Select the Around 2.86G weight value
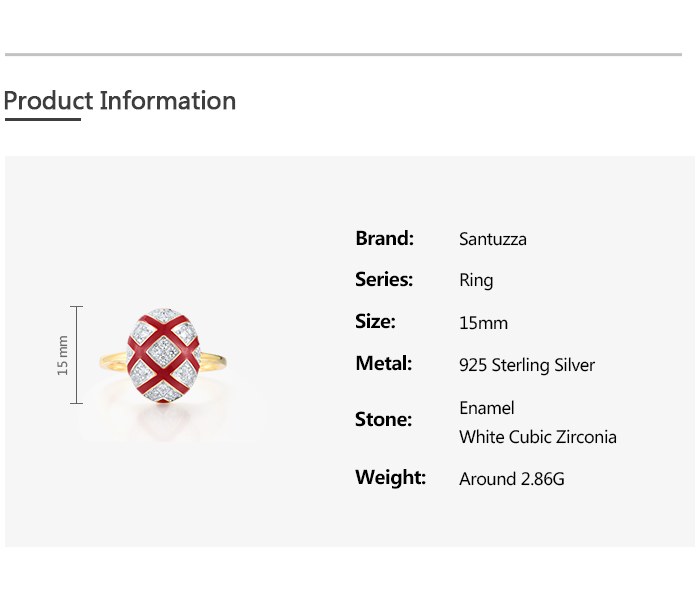 click(511, 479)
